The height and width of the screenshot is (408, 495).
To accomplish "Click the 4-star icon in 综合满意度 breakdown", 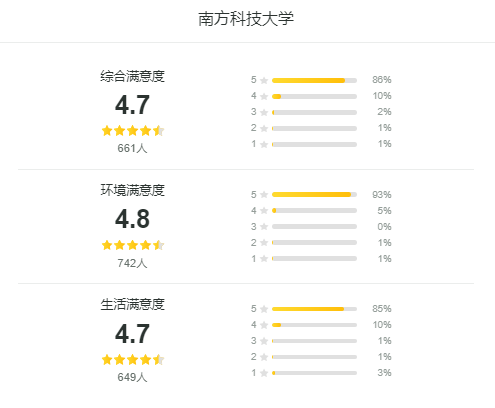I will coord(264,96).
